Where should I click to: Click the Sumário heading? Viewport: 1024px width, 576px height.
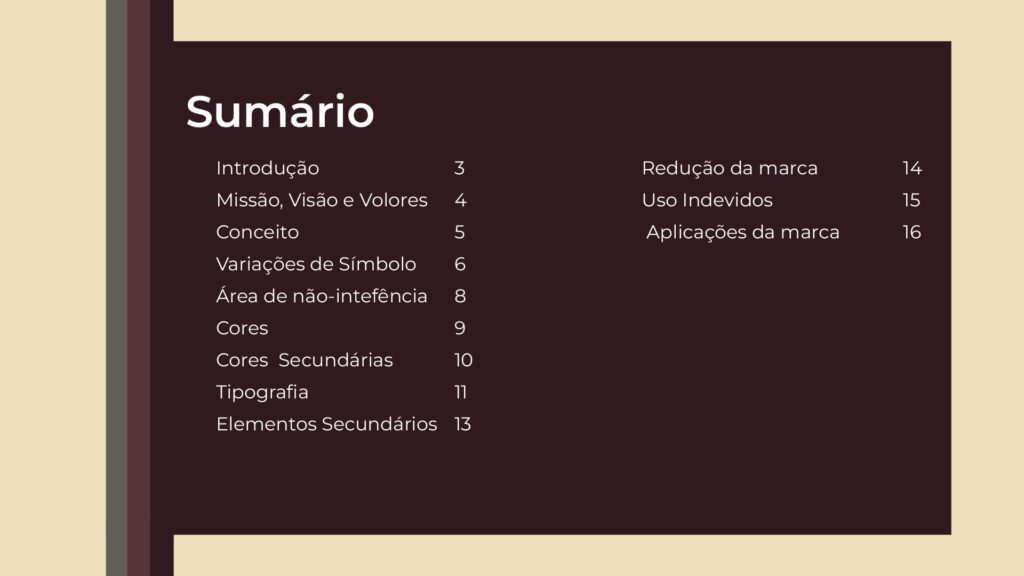tap(280, 111)
